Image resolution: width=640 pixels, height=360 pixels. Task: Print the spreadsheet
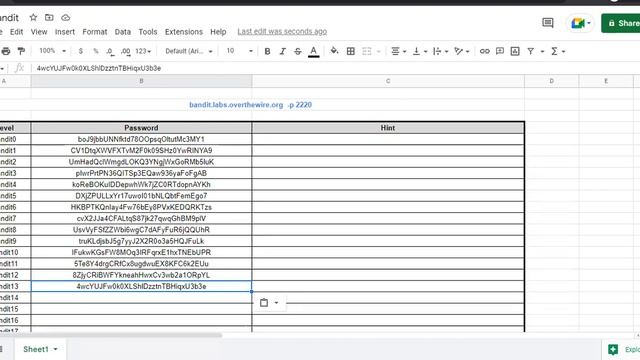6,51
